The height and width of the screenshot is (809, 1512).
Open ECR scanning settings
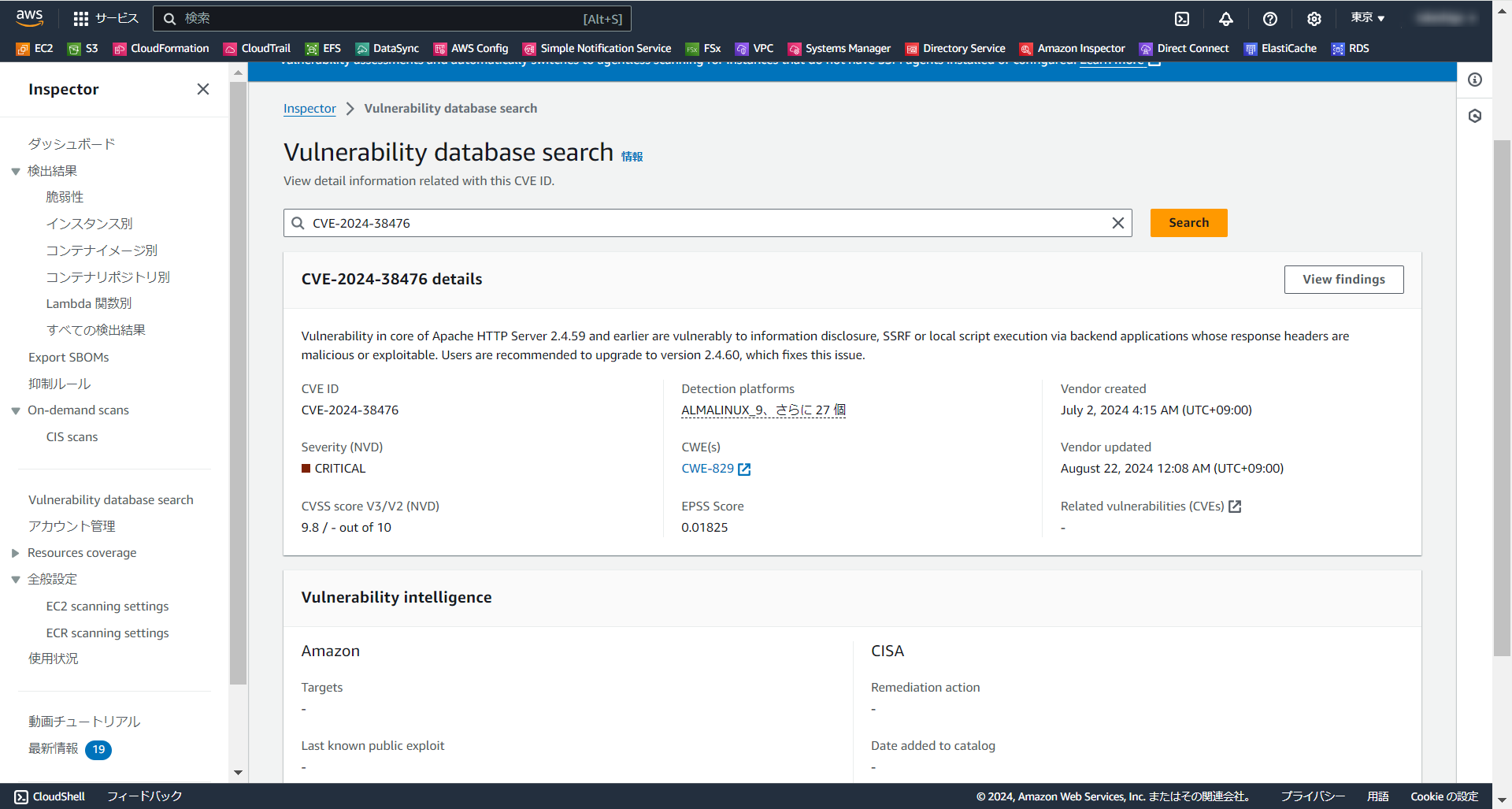coord(107,633)
